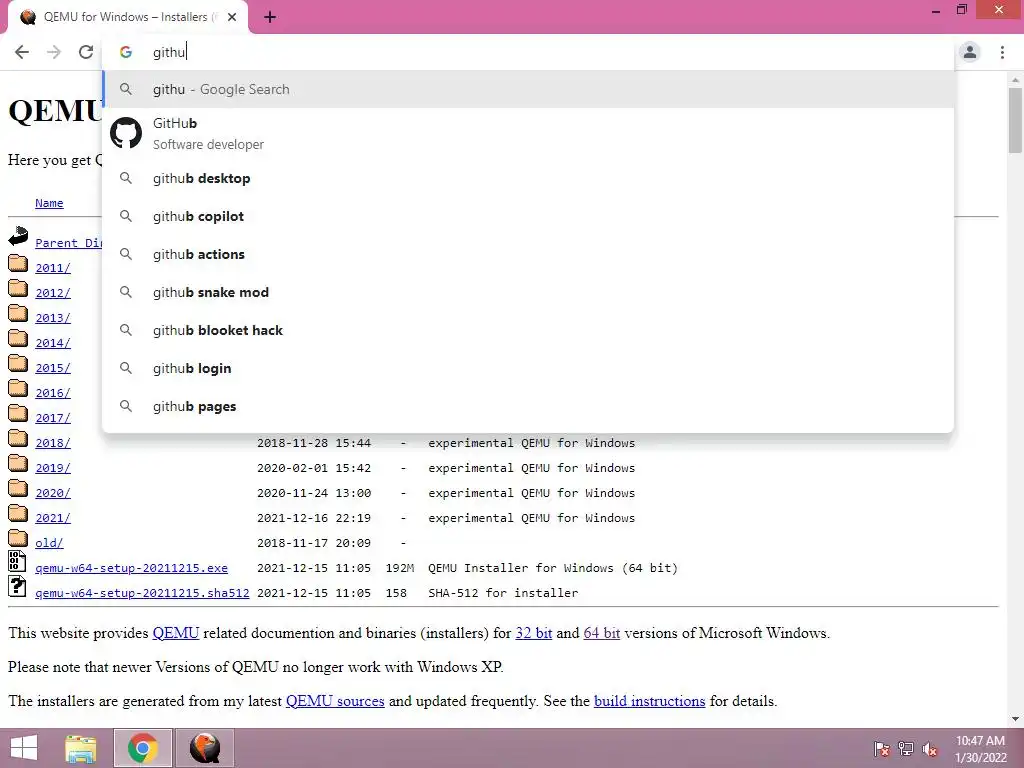Click the '2021-12-15 11:05 192M' text
This screenshot has width=1024, height=768.
[336, 568]
